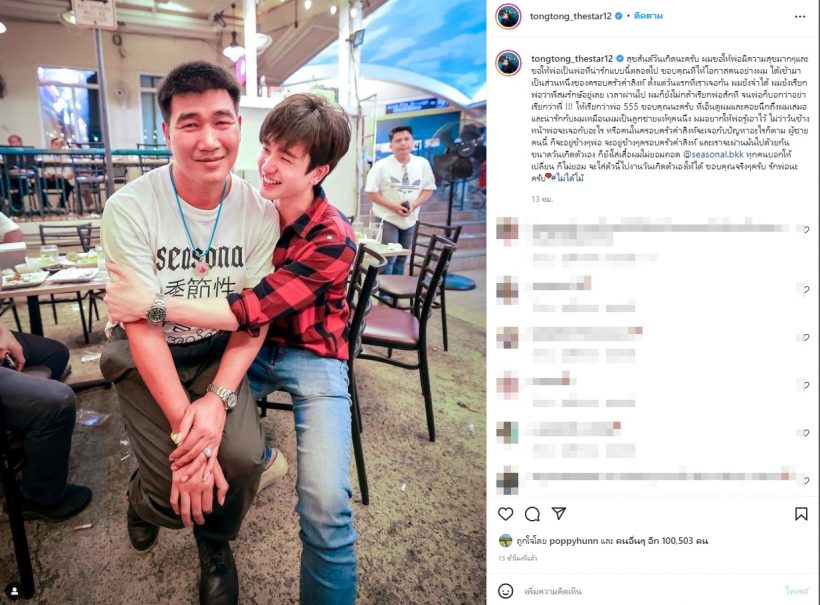Like the post with the heart icon
The height and width of the screenshot is (605, 820).
[505, 514]
